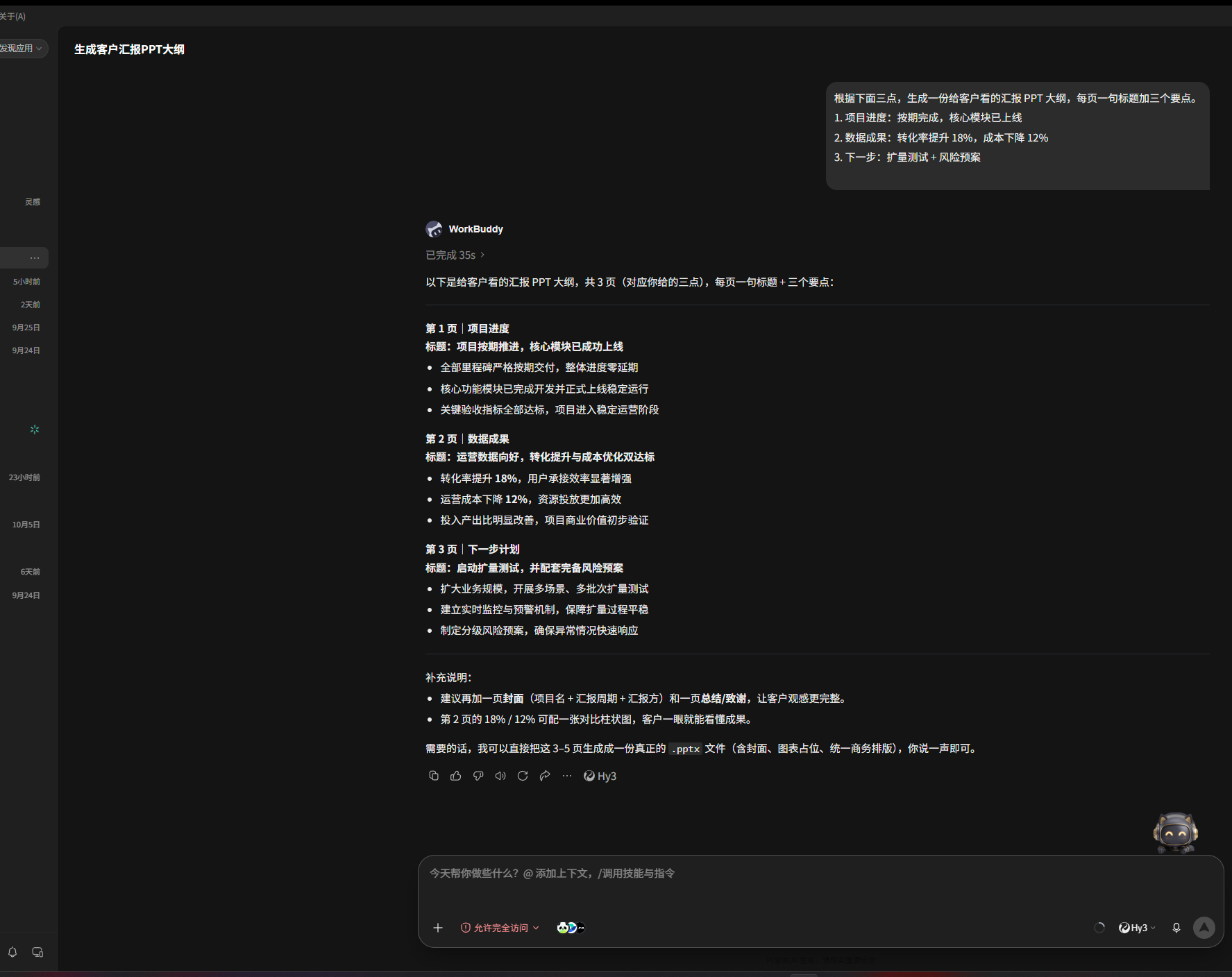Expand the 已完成 35s details
1232x977 pixels.
(455, 255)
